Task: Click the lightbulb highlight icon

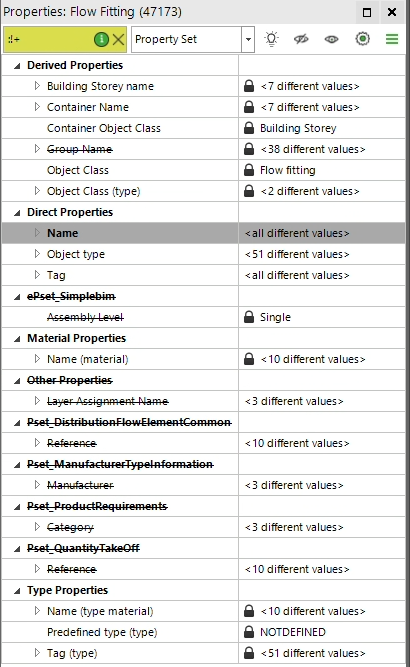Action: [x=271, y=39]
